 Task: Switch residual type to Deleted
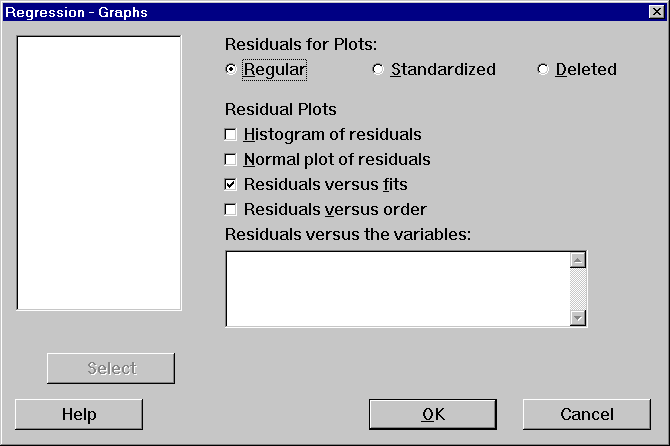point(543,69)
